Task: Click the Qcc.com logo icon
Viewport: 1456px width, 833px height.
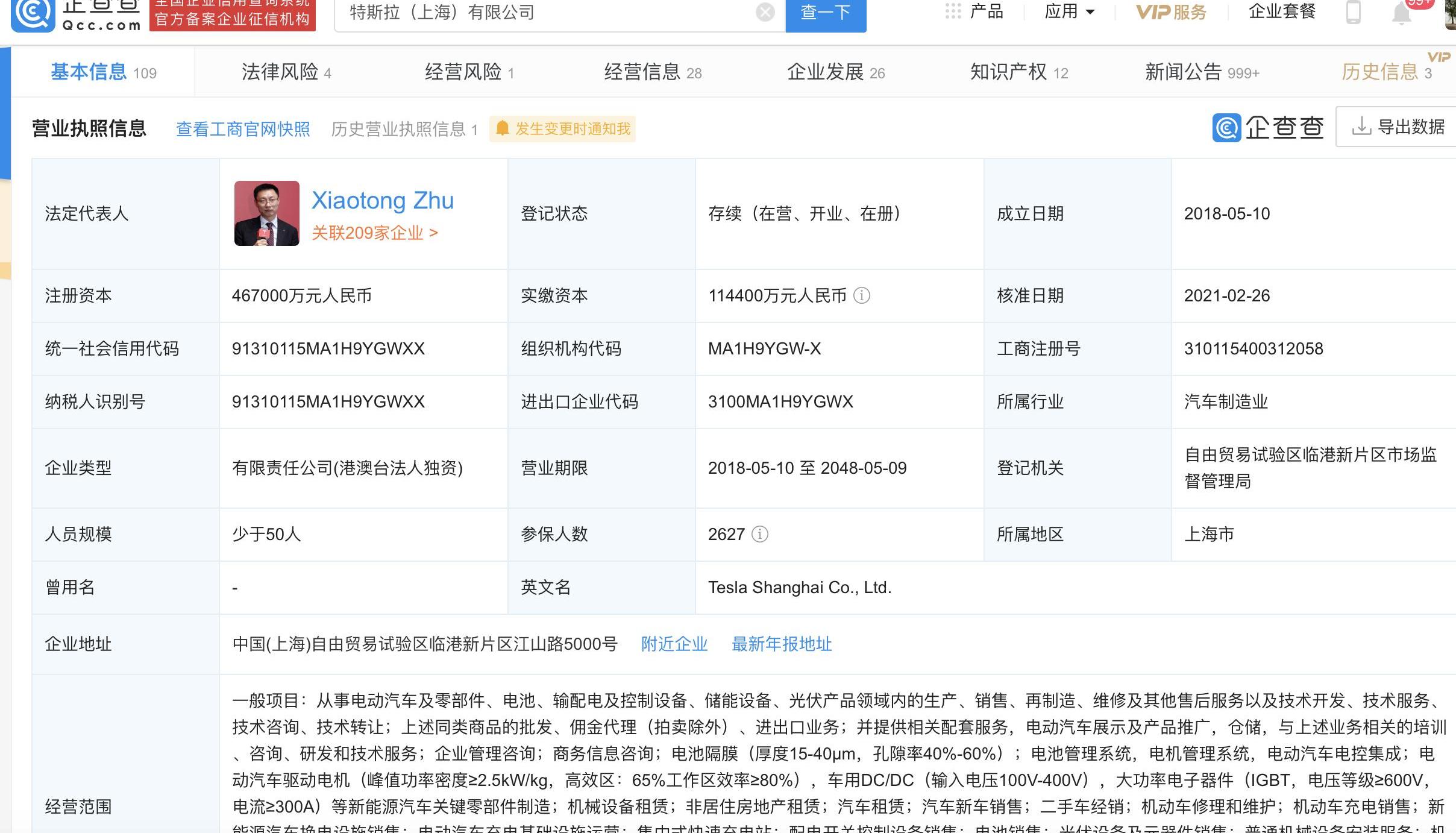Action: point(33,14)
